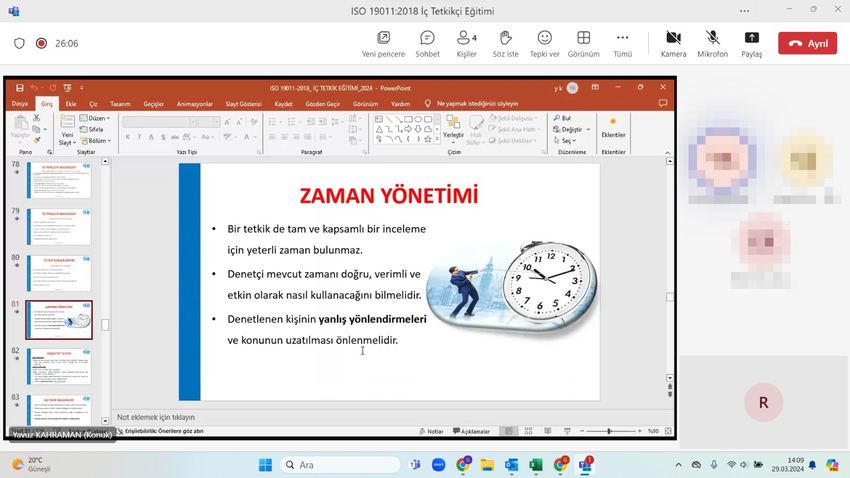Leave the meeting with Ayrıl
The height and width of the screenshot is (478, 850).
pyautogui.click(x=807, y=43)
